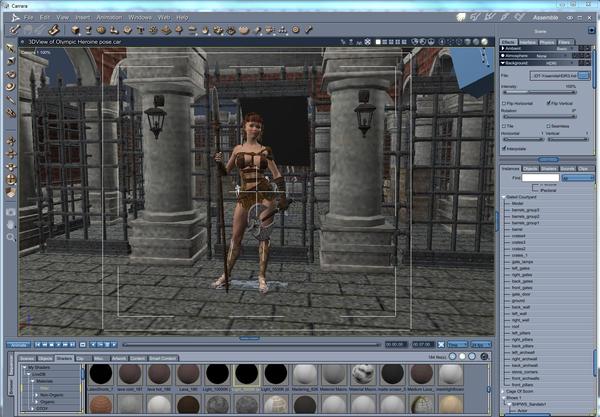Open the Animation menu
The image size is (600, 417).
(x=109, y=18)
